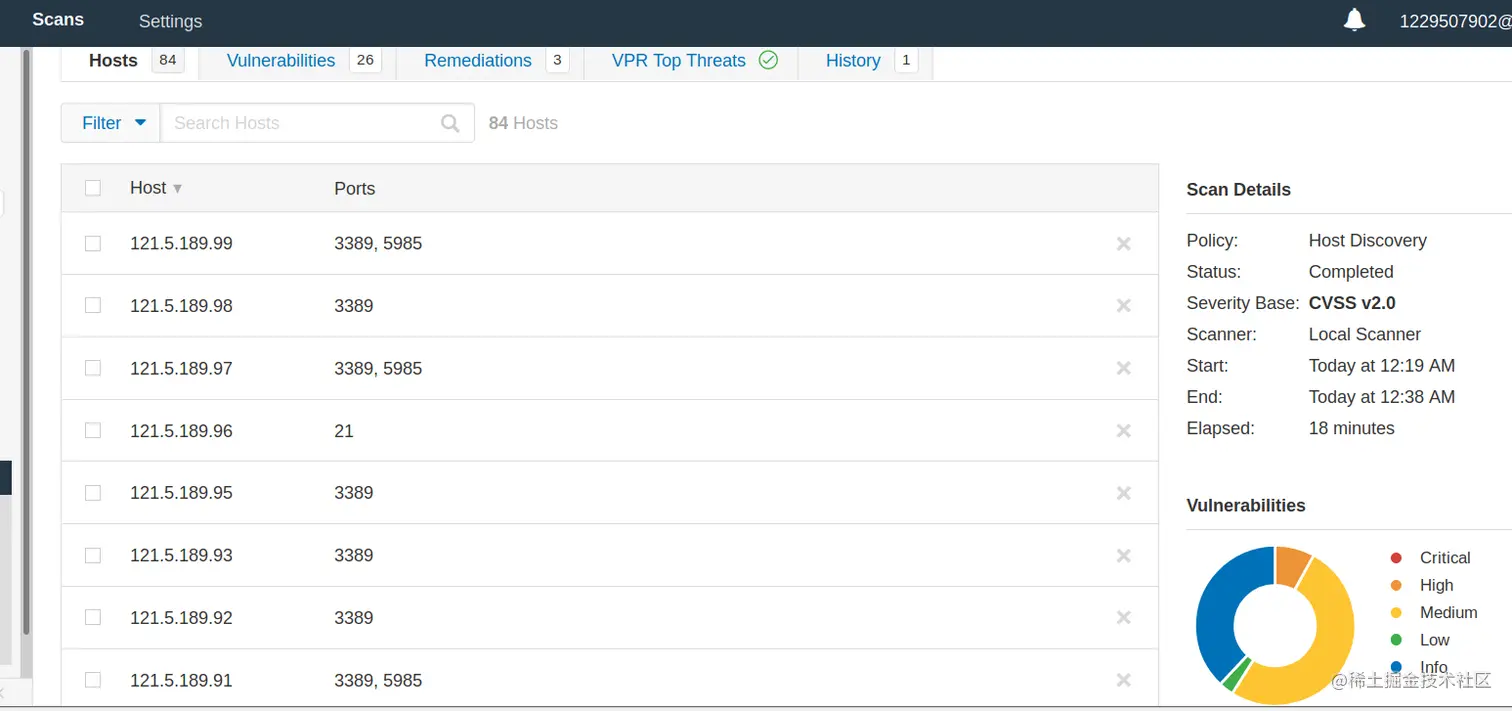Open the History tab

pos(866,61)
